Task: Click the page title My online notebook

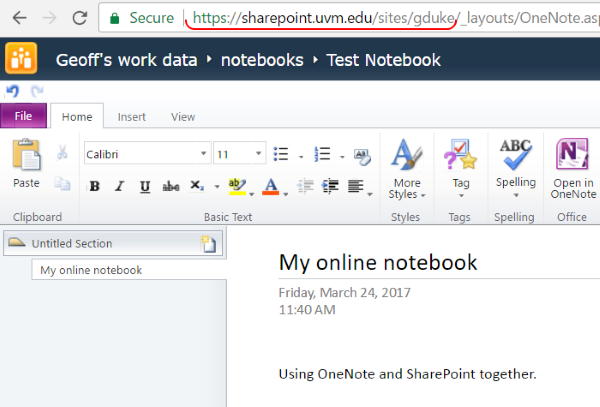Action: click(378, 263)
